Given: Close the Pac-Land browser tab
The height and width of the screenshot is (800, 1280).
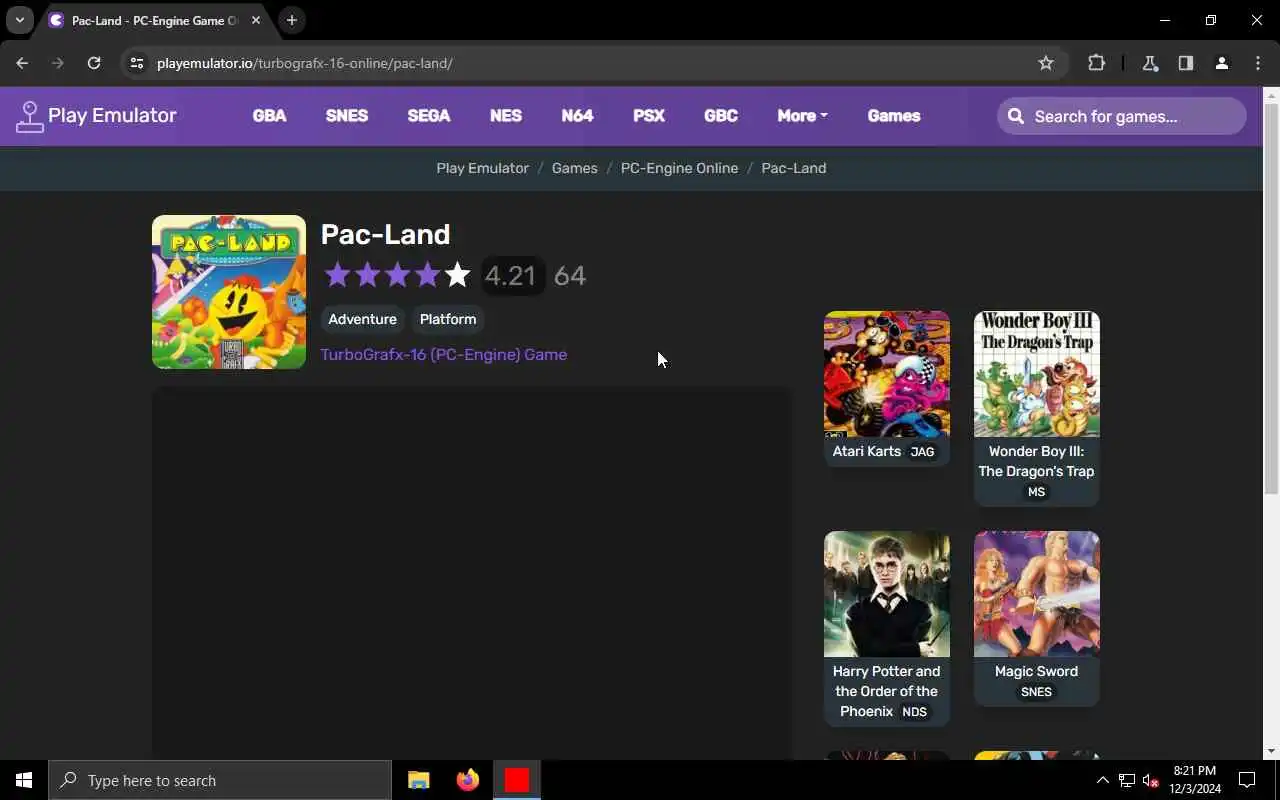Looking at the screenshot, I should click(256, 20).
